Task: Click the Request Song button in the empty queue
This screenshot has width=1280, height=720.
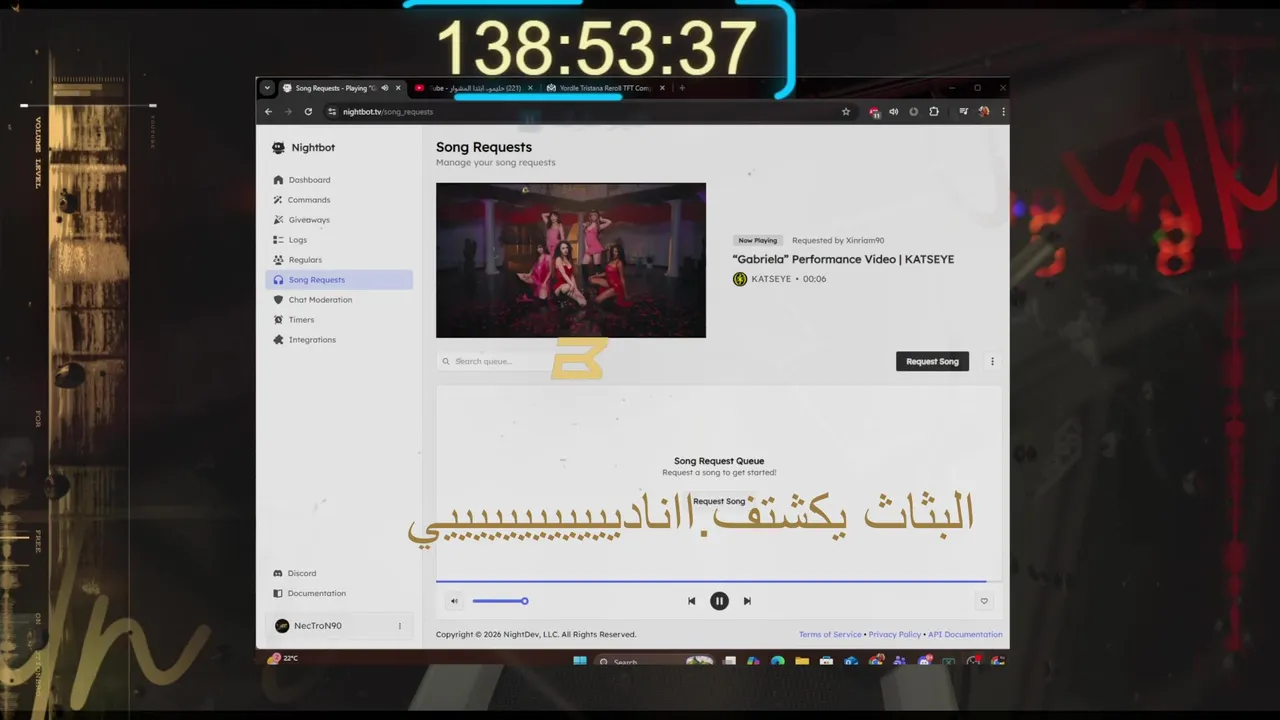Action: pyautogui.click(x=719, y=501)
